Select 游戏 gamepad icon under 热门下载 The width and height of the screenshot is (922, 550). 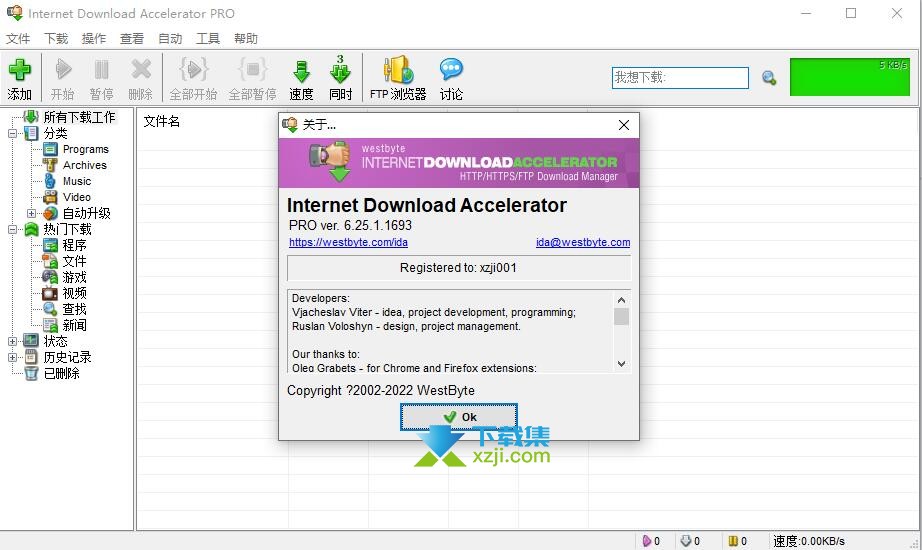click(x=51, y=276)
